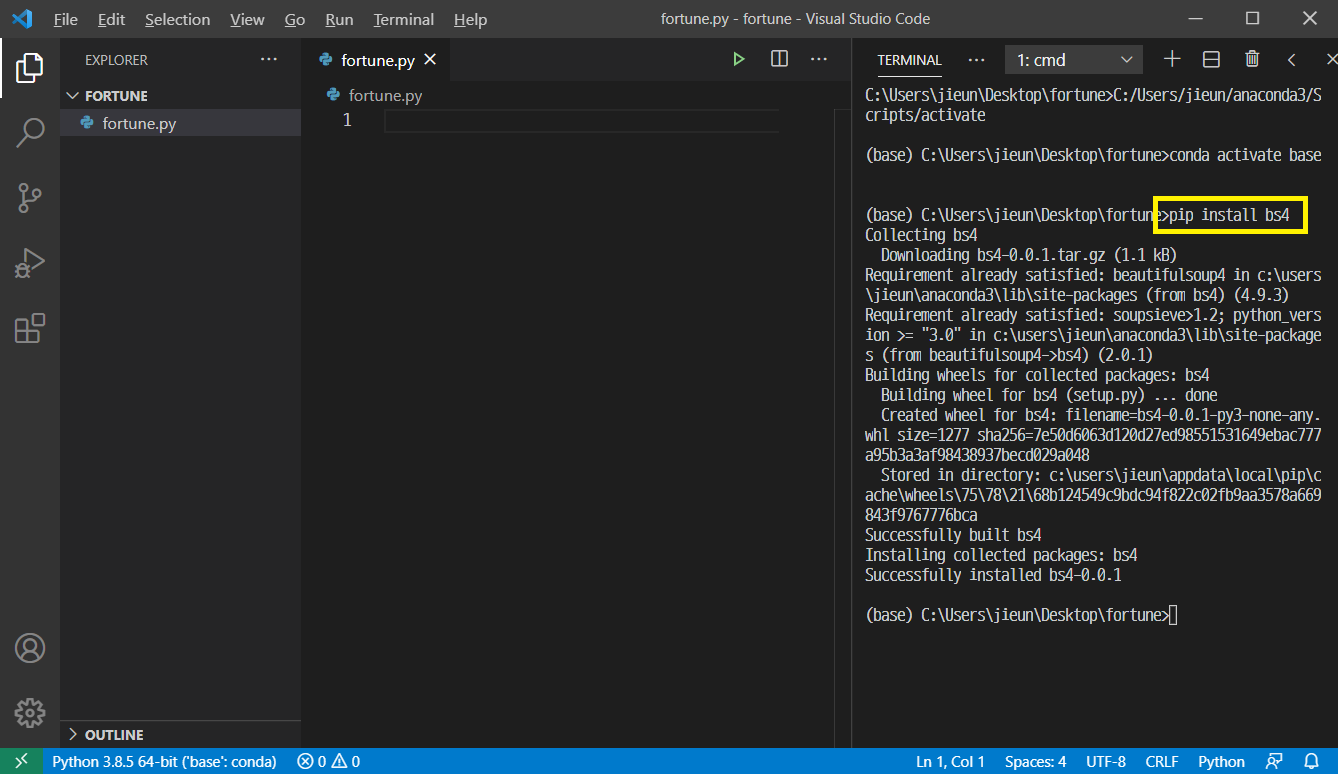Select the fortune.py editor tab
Image resolution: width=1338 pixels, height=774 pixels.
click(378, 60)
